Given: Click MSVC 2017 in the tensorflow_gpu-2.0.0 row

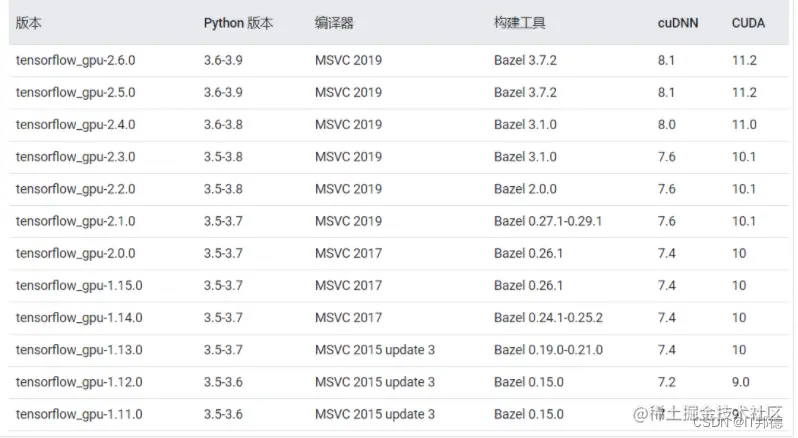Looking at the screenshot, I should pyautogui.click(x=348, y=253).
